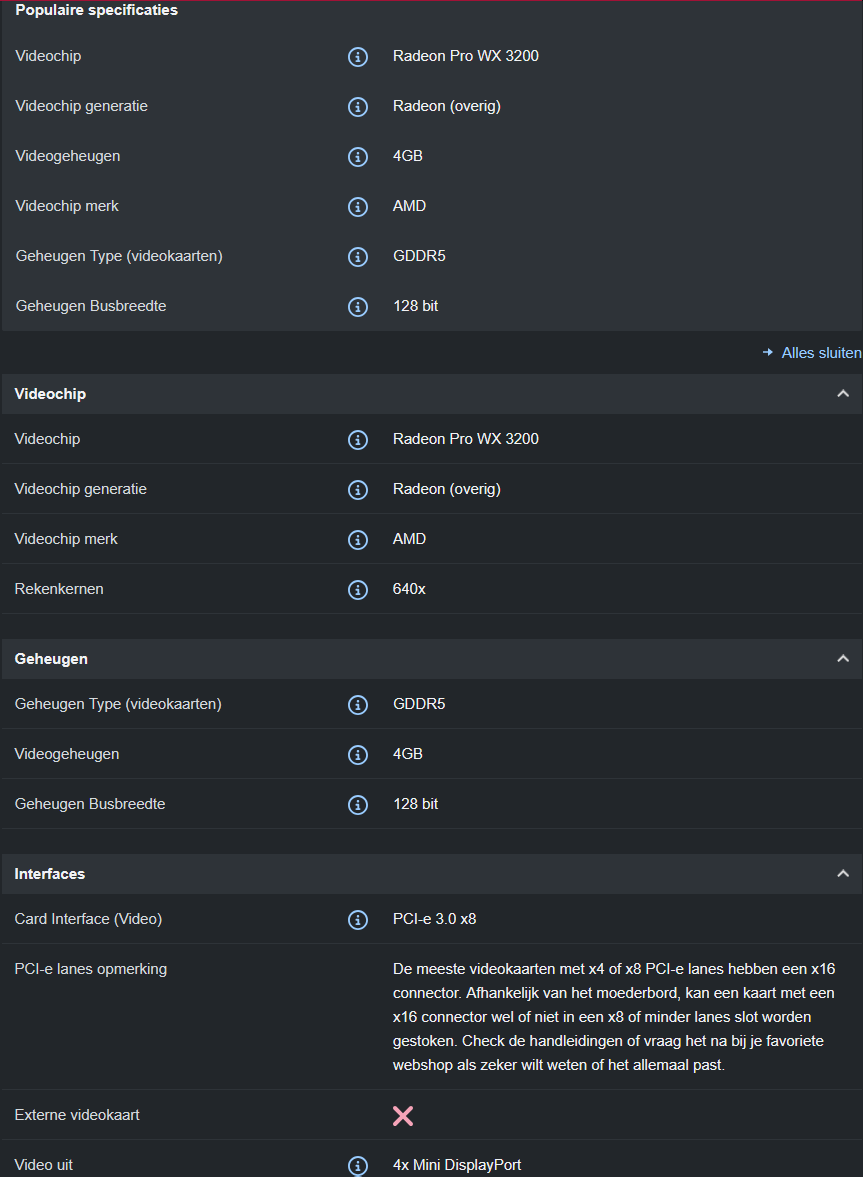Click Videogeheugen info icon in Geheugen section
This screenshot has width=863, height=1177.
point(358,755)
